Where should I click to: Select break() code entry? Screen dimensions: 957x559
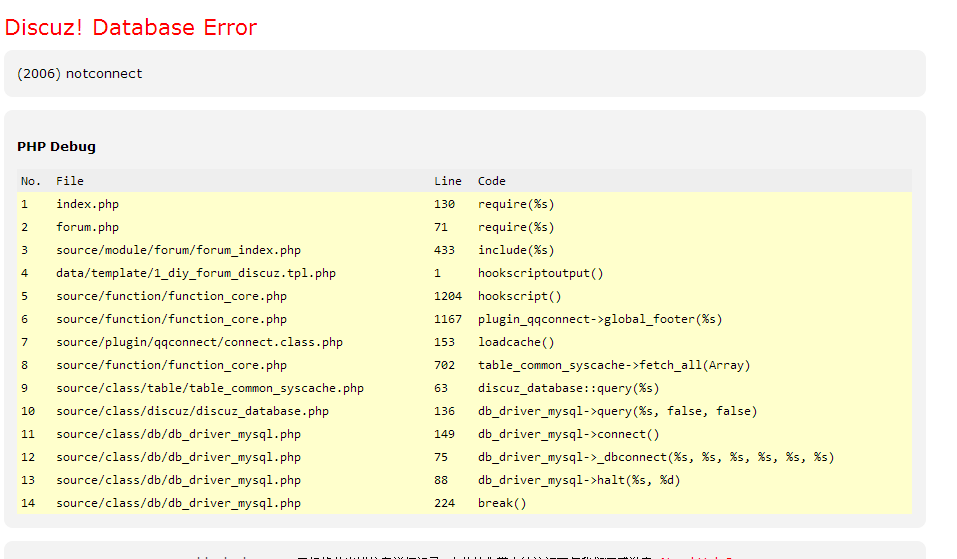[502, 503]
